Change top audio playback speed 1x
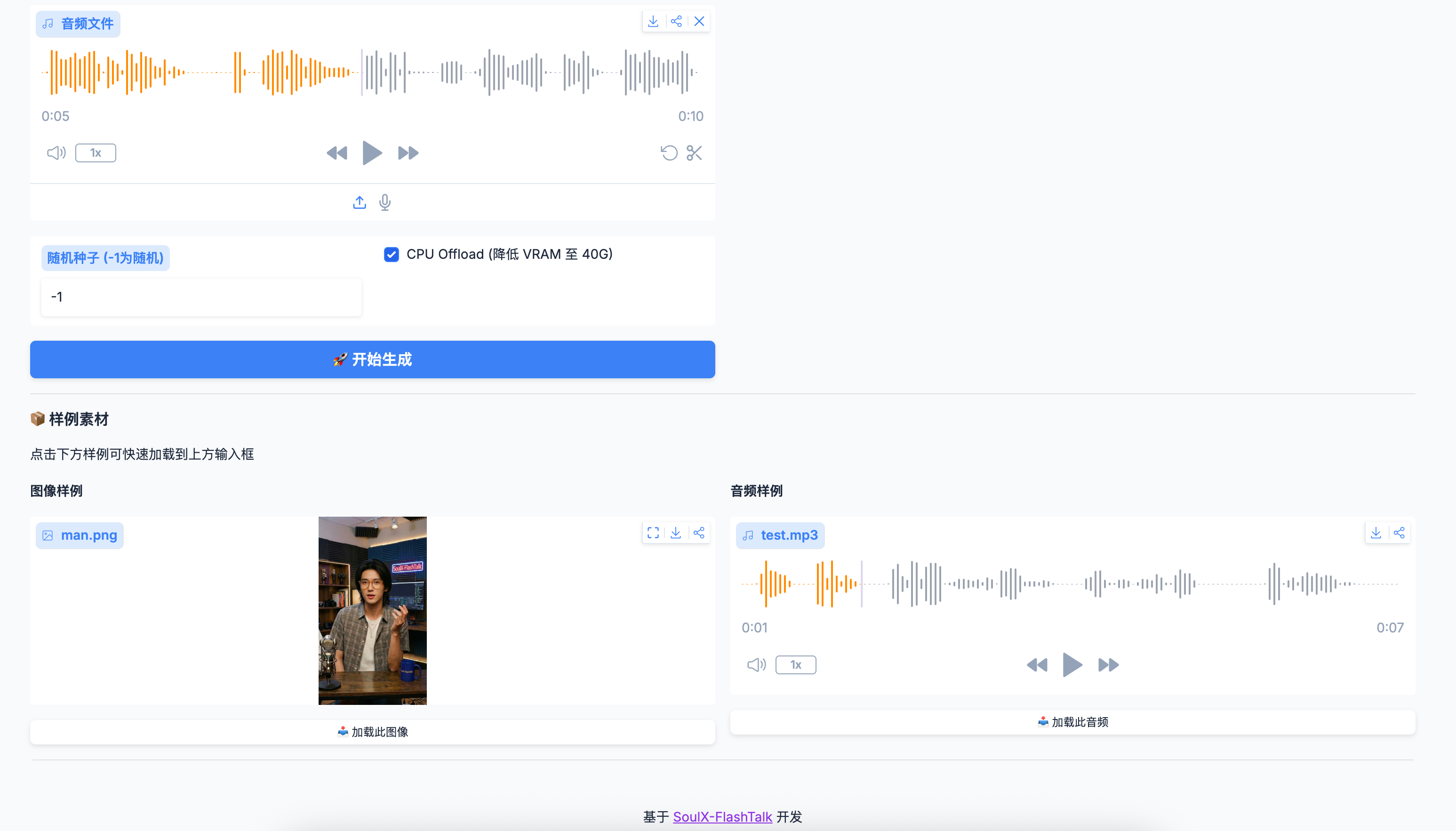 click(96, 153)
